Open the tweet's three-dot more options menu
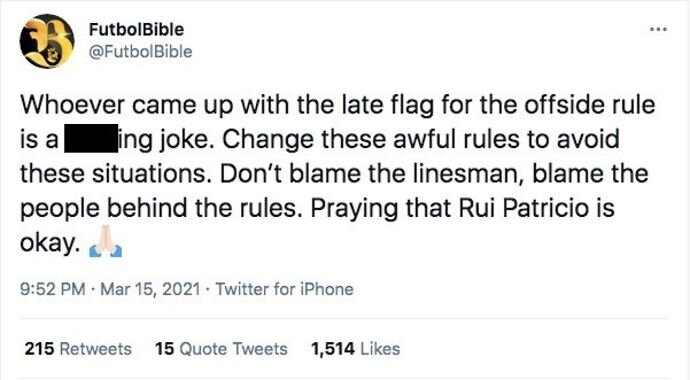Viewport: 690px width, 380px height. [x=658, y=29]
